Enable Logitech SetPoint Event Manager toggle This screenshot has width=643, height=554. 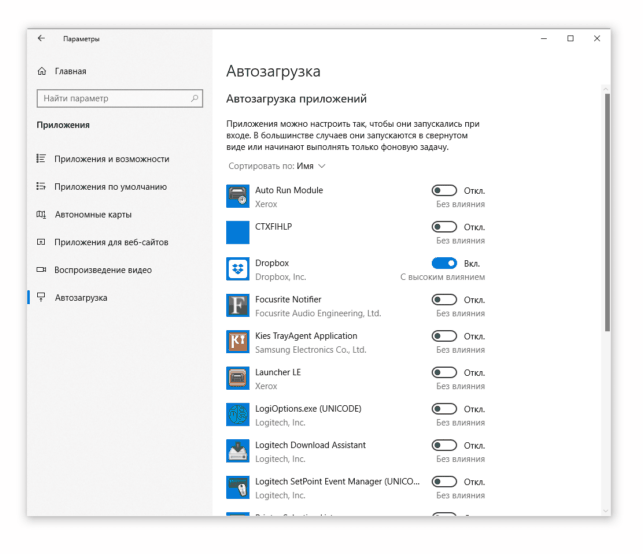pos(444,481)
